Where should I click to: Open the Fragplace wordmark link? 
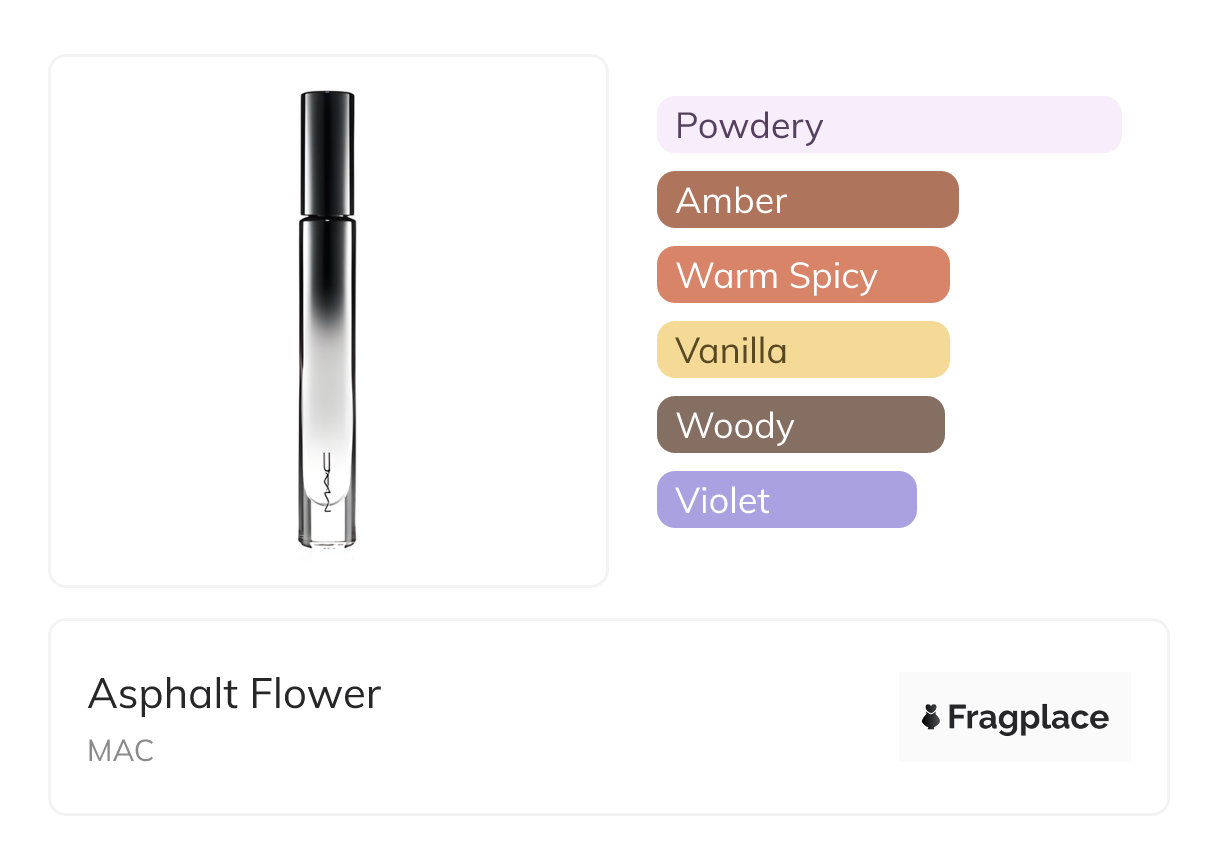pos(1027,718)
